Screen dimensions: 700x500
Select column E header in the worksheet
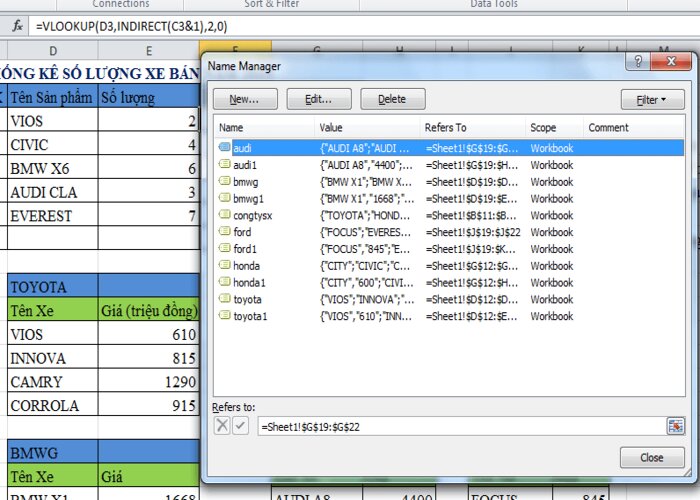pos(149,50)
